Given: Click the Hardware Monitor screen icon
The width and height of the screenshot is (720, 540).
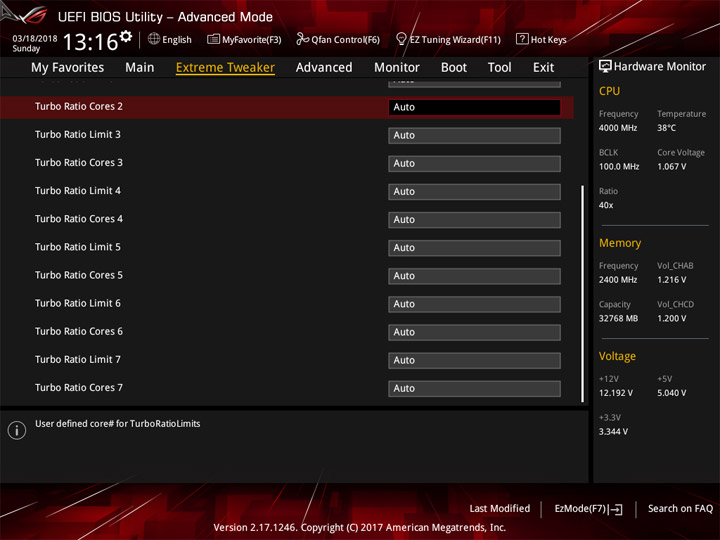Looking at the screenshot, I should (605, 67).
